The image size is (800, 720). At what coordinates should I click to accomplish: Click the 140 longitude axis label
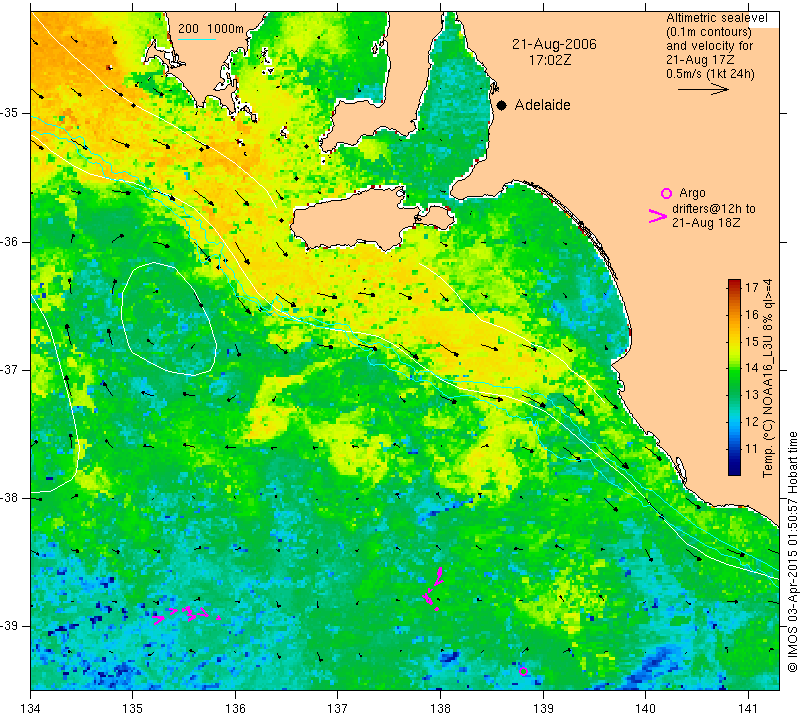645,708
